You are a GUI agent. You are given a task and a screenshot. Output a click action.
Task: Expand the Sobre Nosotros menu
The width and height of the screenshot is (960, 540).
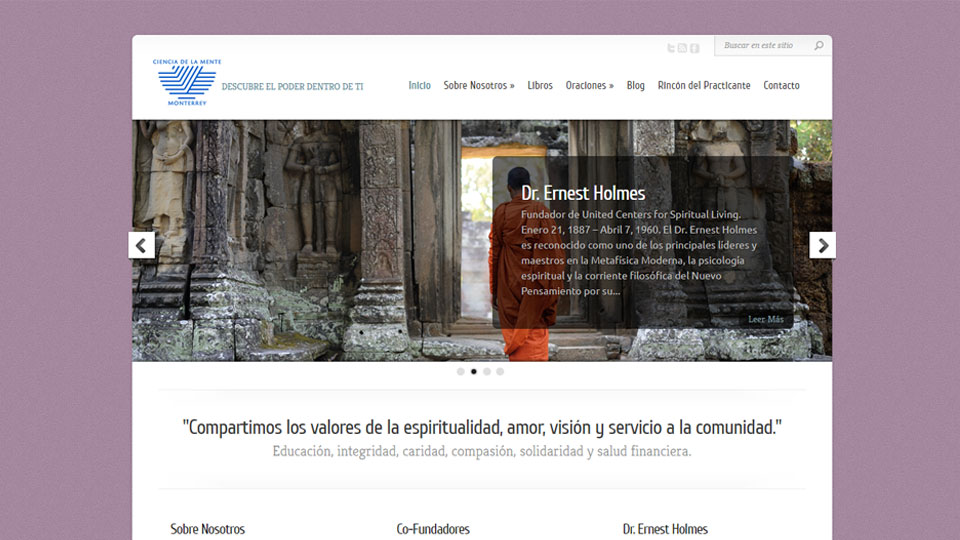click(478, 86)
